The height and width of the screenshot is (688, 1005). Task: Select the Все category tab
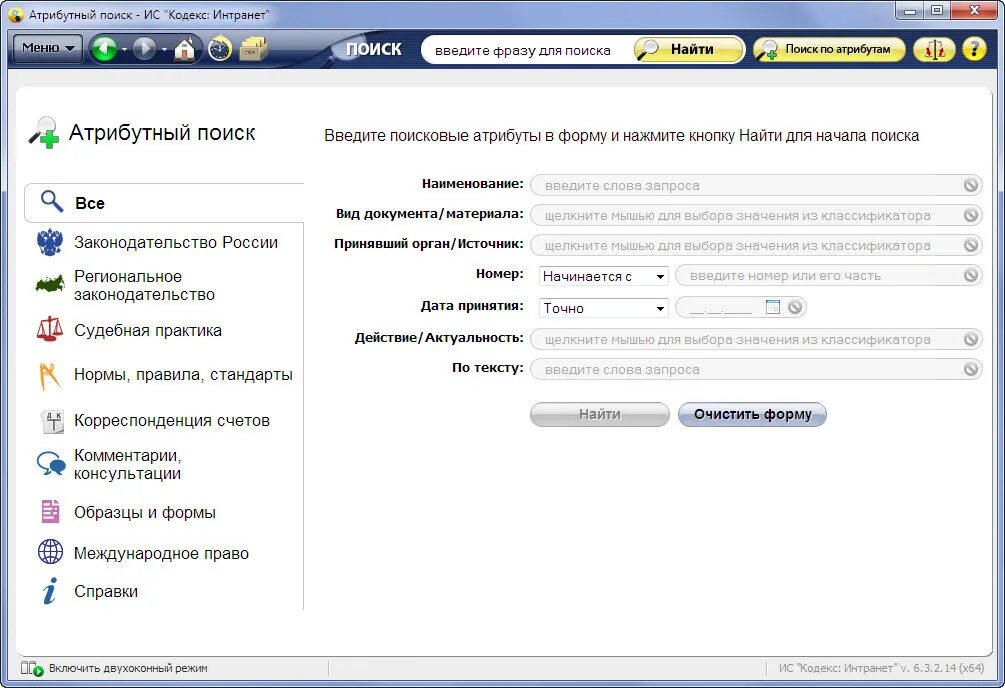coord(164,203)
